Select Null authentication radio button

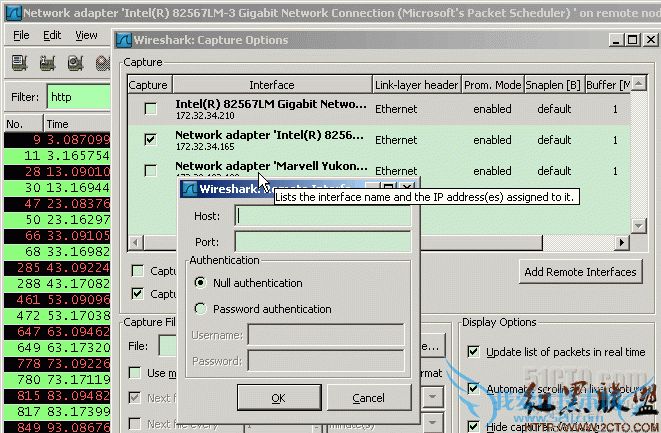click(201, 283)
